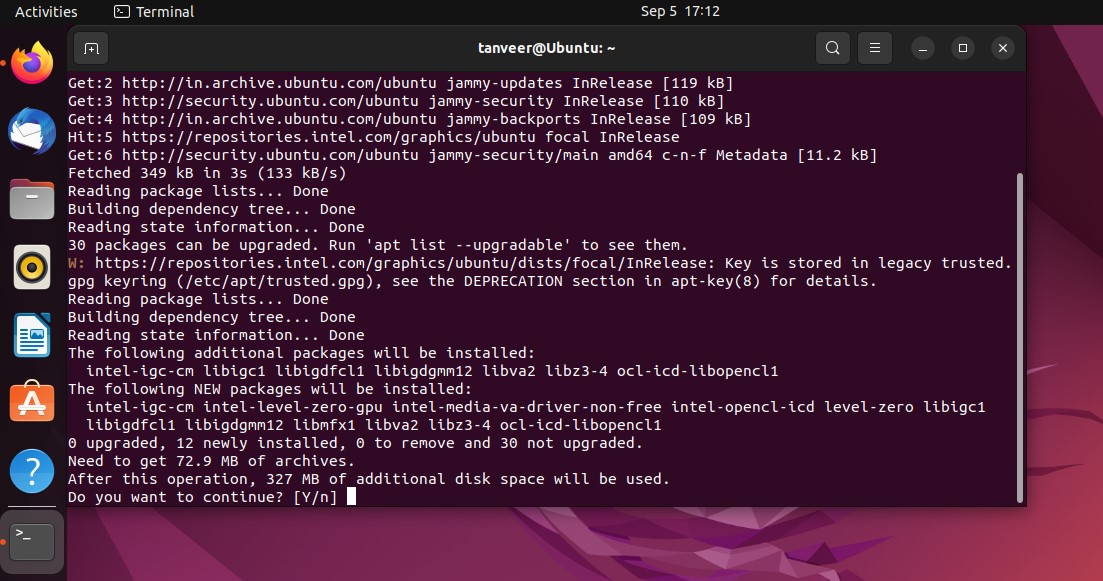Open a new terminal tab
The width and height of the screenshot is (1103, 581).
pos(90,48)
